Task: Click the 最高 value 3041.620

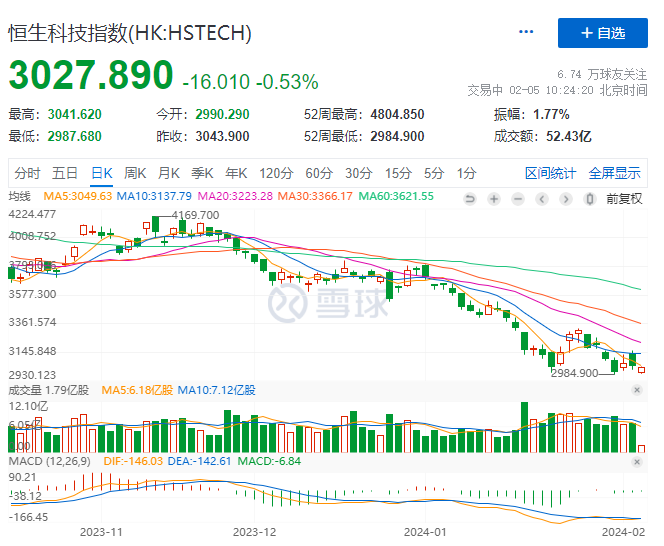Action: click(75, 114)
